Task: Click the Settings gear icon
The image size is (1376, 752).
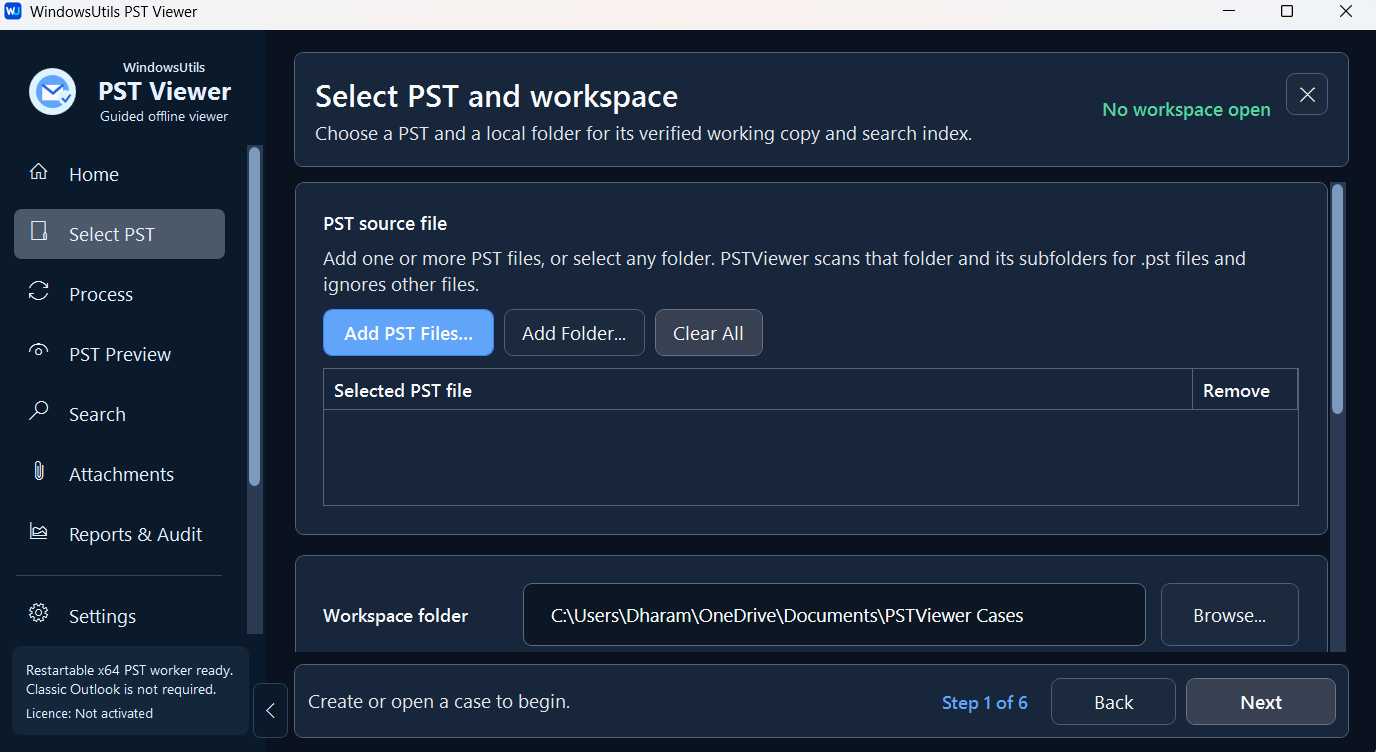Action: [39, 613]
